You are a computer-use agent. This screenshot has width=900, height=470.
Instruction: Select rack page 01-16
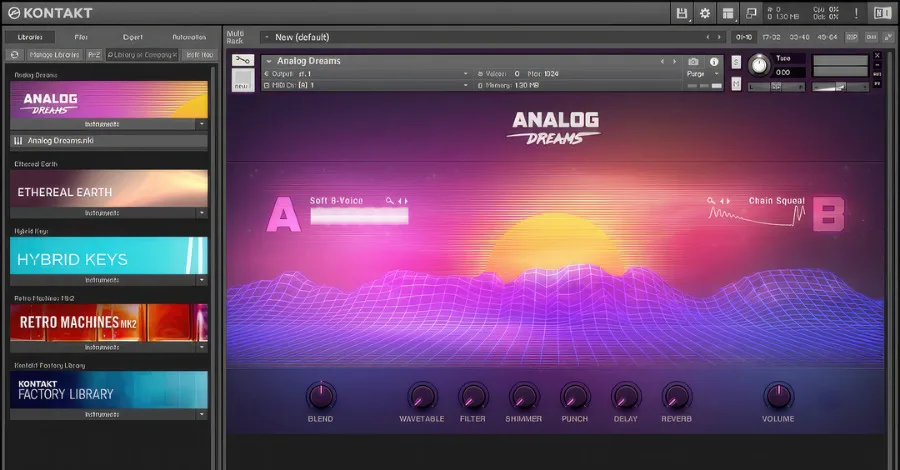click(x=744, y=37)
